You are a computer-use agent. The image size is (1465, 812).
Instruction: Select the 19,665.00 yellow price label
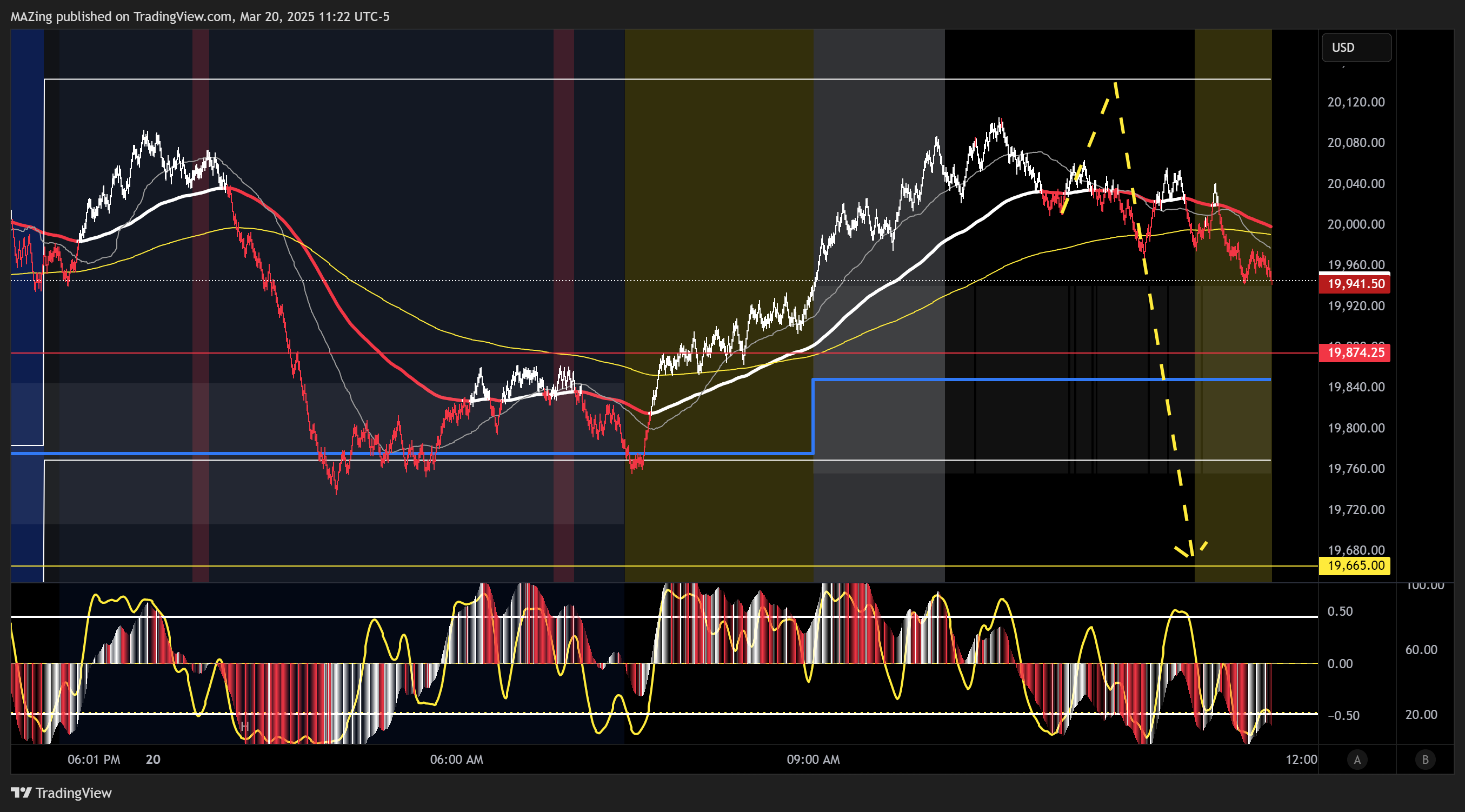1355,565
